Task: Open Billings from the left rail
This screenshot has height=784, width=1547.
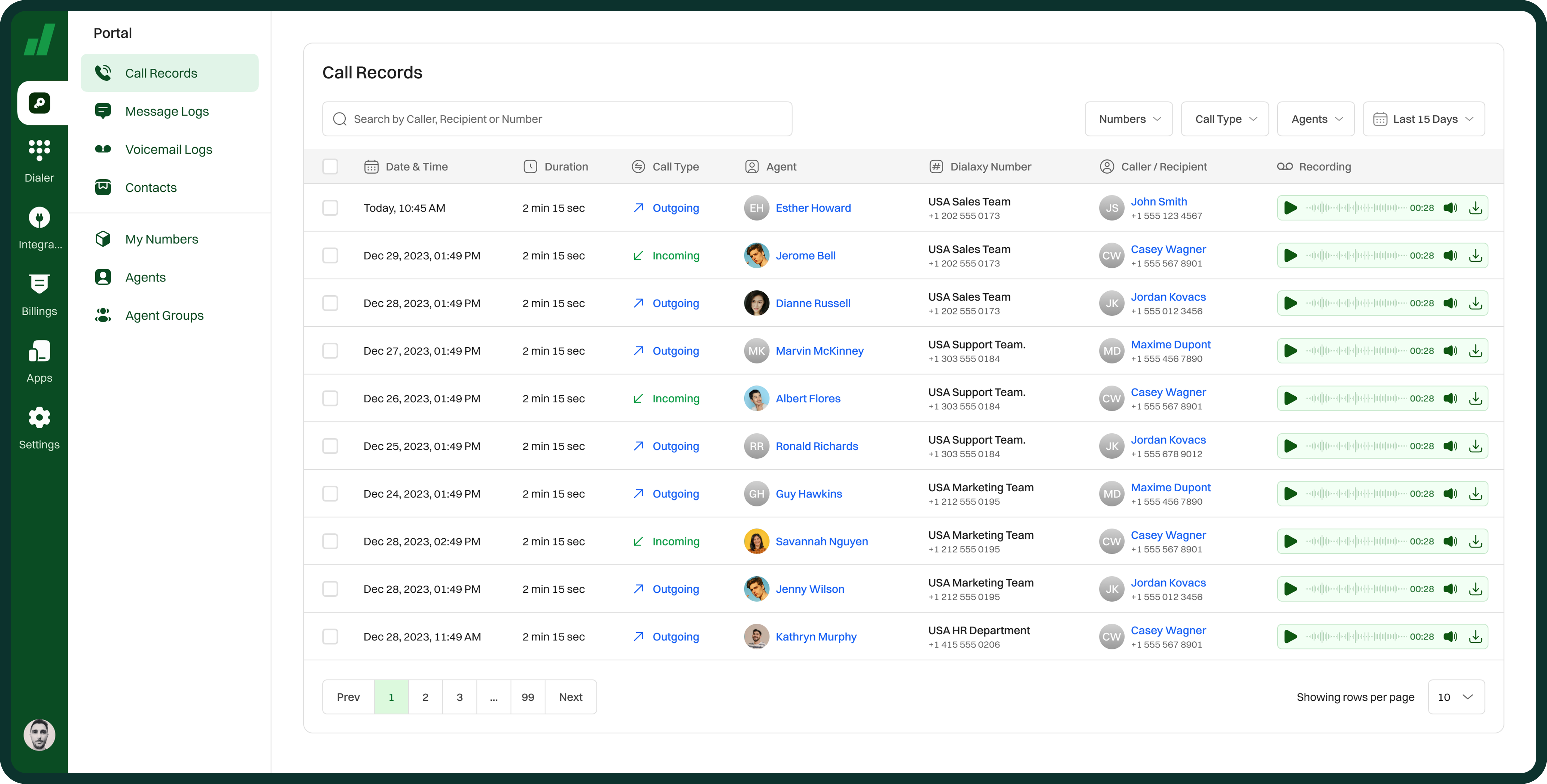Action: 39,284
